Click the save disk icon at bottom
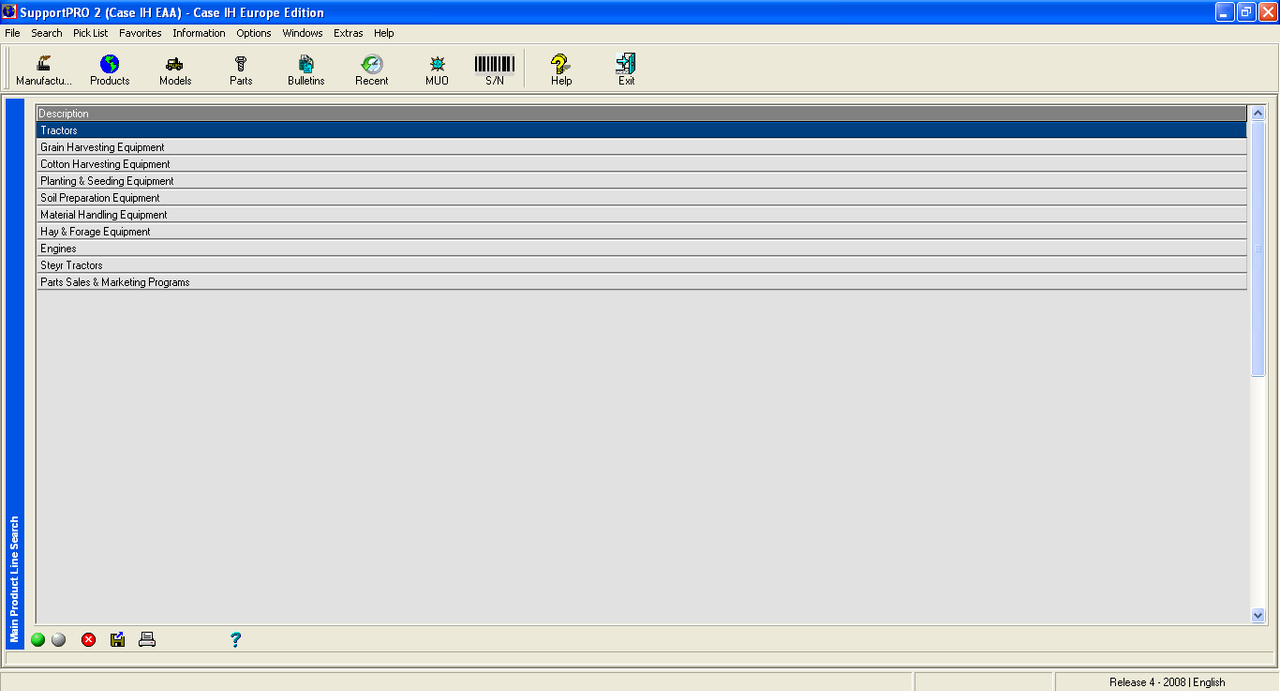This screenshot has height=691, width=1280. [x=117, y=640]
